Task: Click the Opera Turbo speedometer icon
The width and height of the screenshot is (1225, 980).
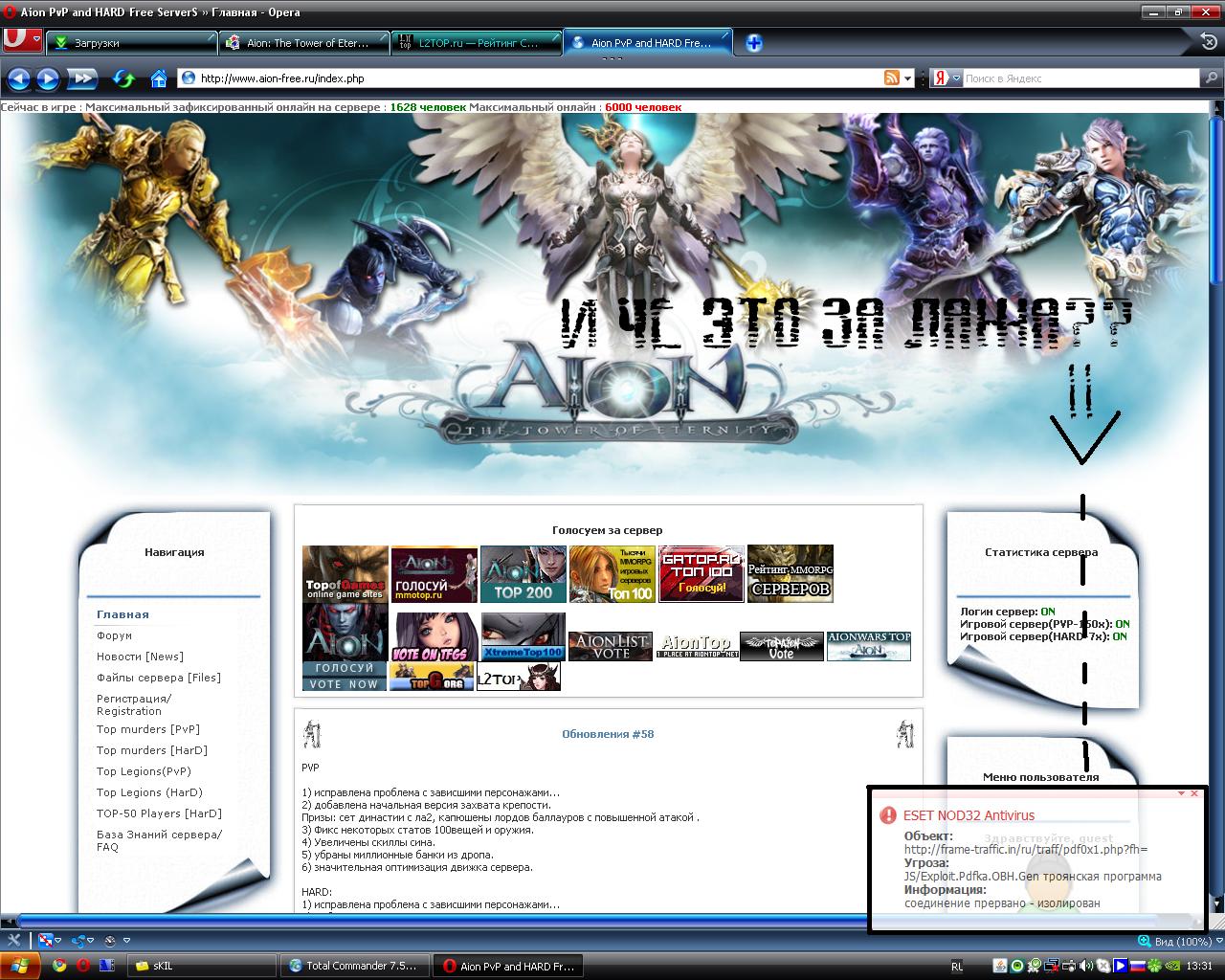Action: click(110, 941)
